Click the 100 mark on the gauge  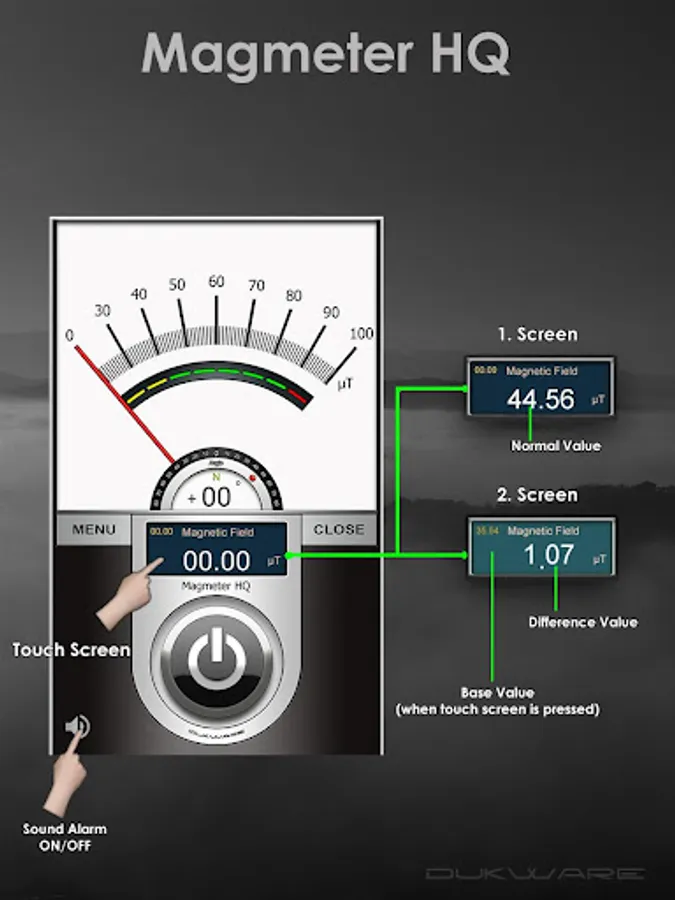click(362, 333)
